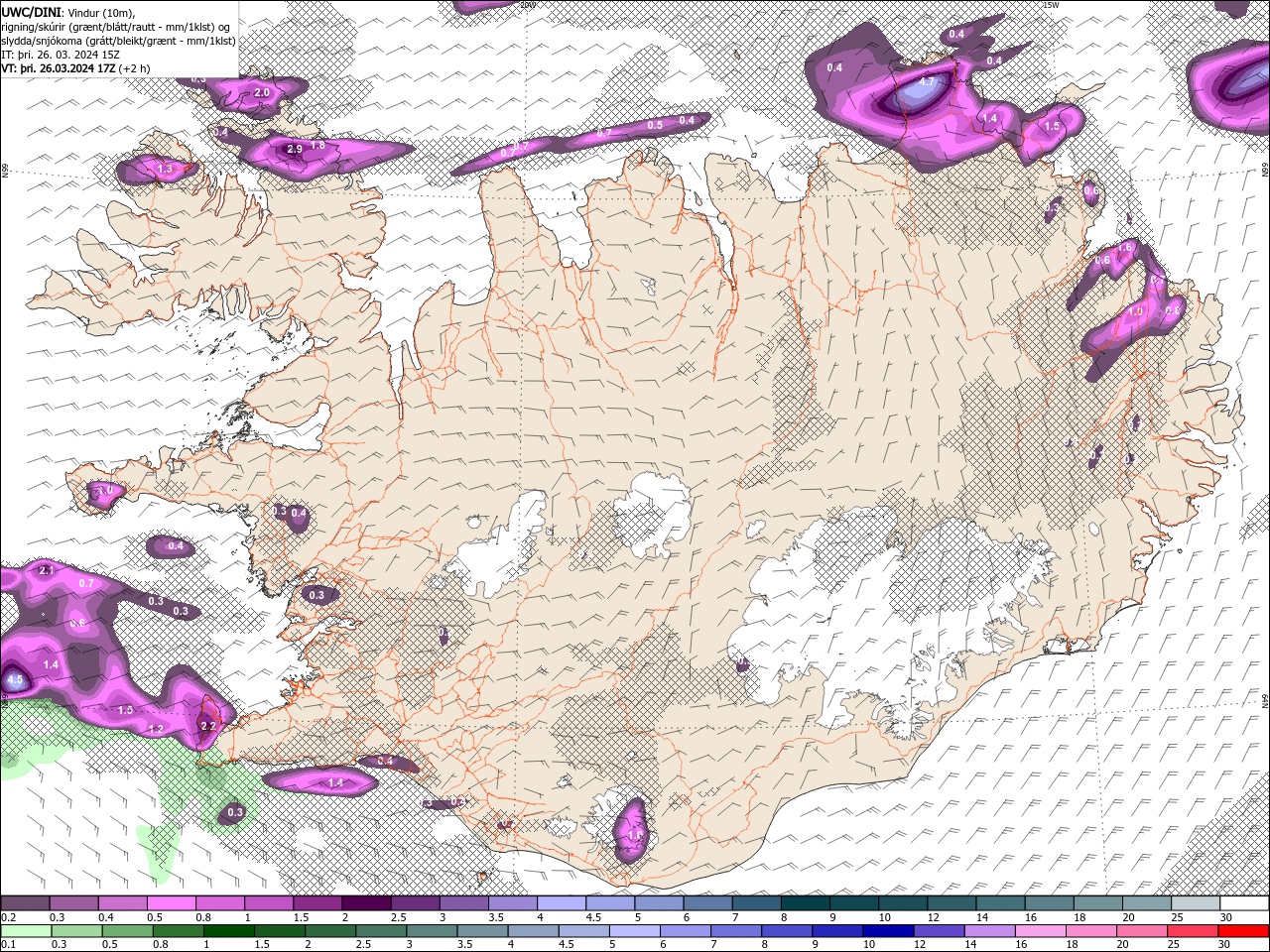Select the light pink 16–18 swatch, lower legend
The height and width of the screenshot is (952, 1270).
point(1041,931)
